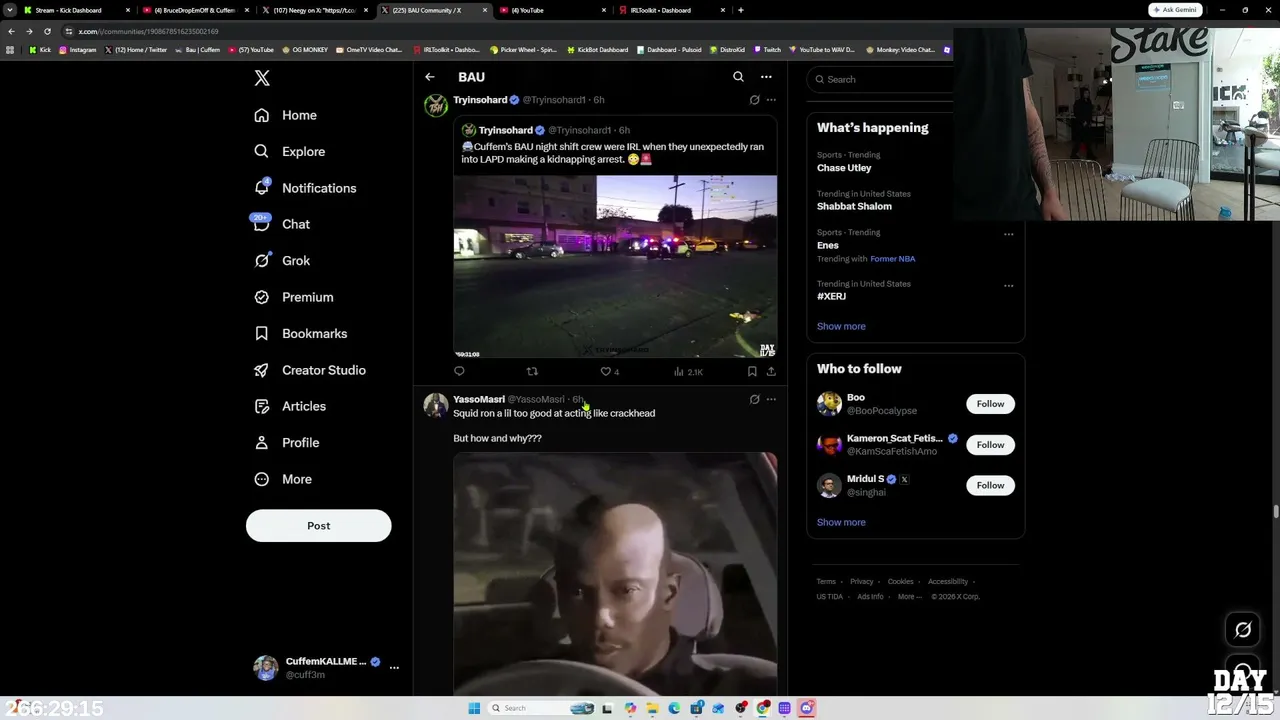The width and height of the screenshot is (1280, 720).
Task: Search within the BAU community
Action: (738, 77)
